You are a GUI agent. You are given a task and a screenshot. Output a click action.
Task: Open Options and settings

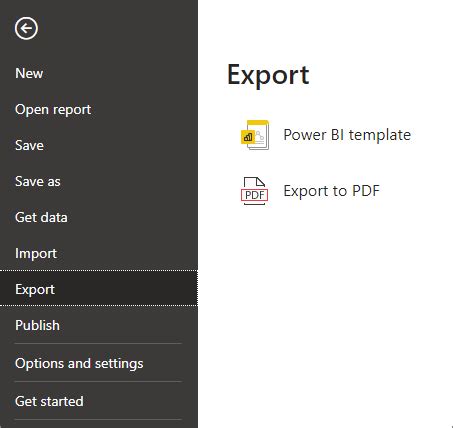click(x=79, y=363)
